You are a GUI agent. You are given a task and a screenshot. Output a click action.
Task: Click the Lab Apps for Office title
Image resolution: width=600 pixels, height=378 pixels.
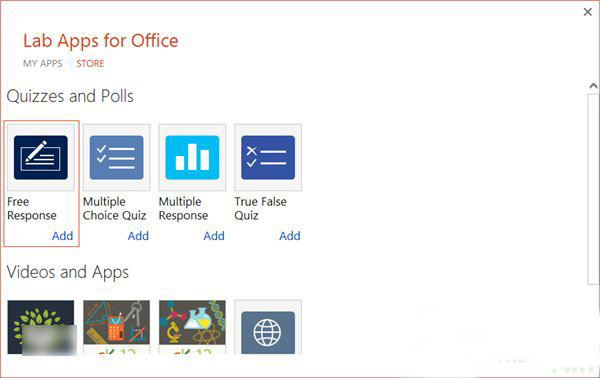point(101,41)
